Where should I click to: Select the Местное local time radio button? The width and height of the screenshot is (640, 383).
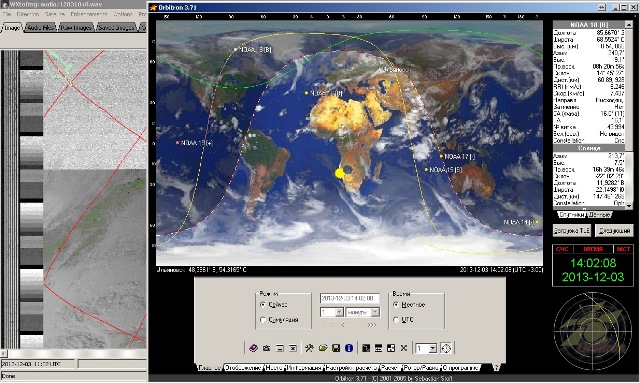[x=396, y=305]
